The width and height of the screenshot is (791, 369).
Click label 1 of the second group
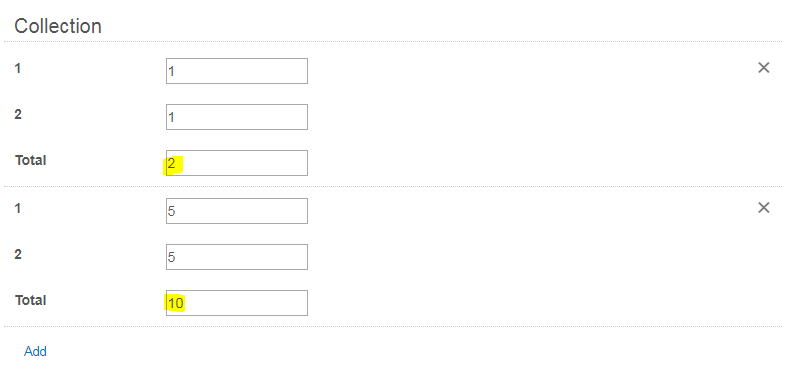pyautogui.click(x=18, y=208)
